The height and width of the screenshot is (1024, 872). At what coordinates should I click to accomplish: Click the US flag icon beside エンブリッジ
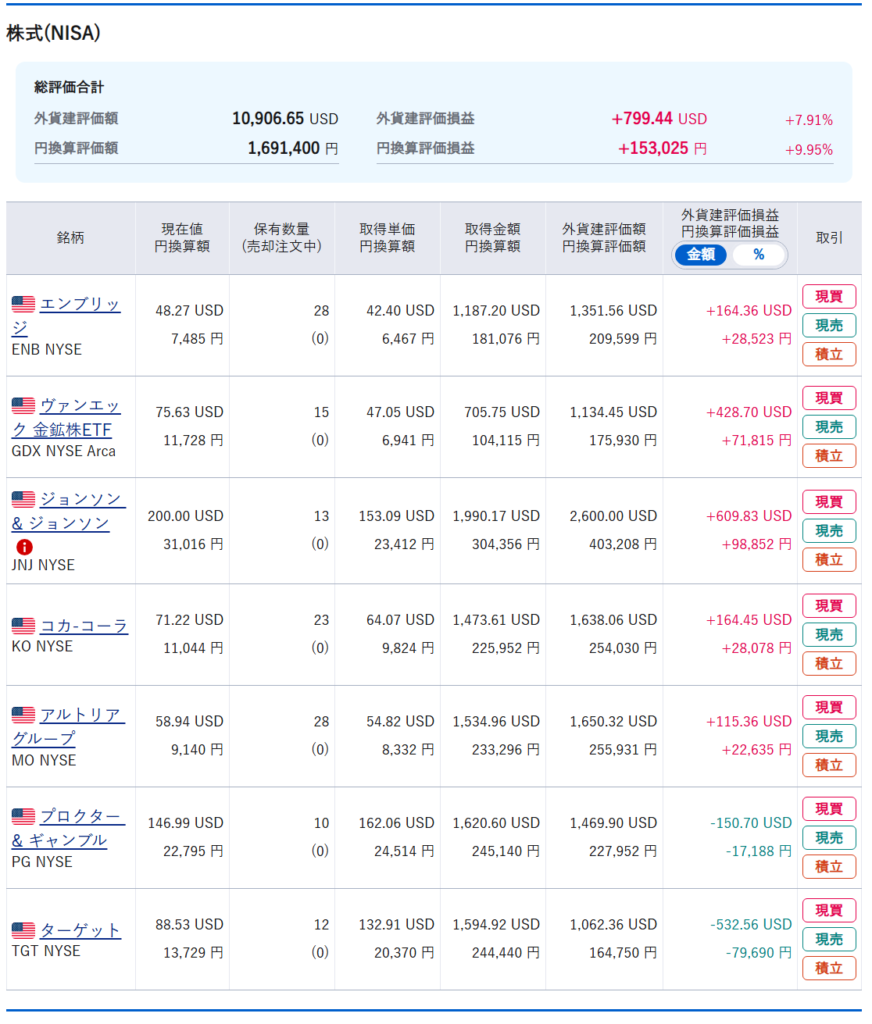pos(23,304)
